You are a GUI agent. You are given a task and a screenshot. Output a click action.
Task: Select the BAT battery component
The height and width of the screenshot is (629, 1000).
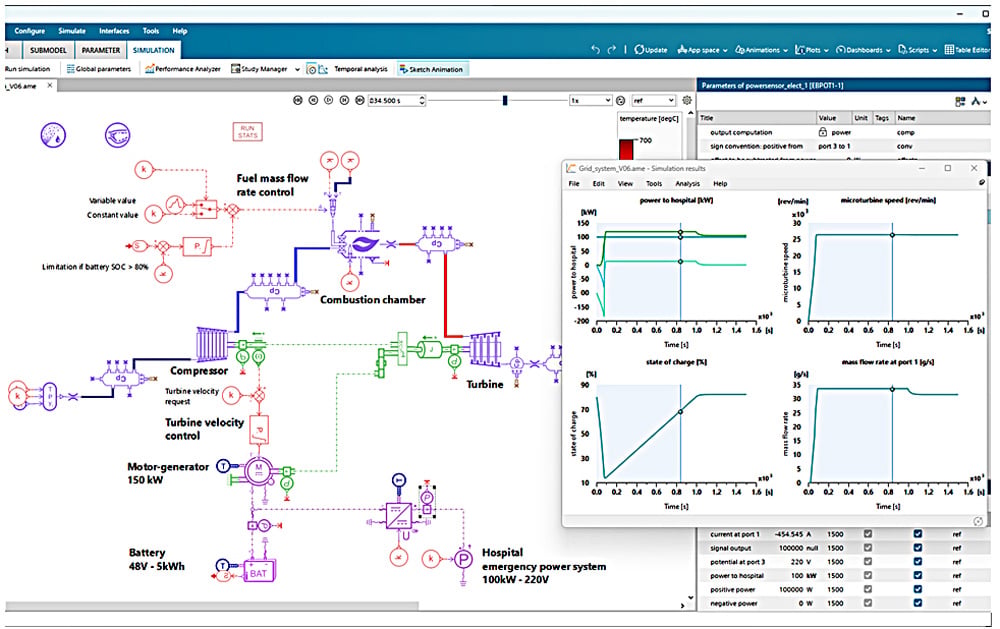[259, 572]
